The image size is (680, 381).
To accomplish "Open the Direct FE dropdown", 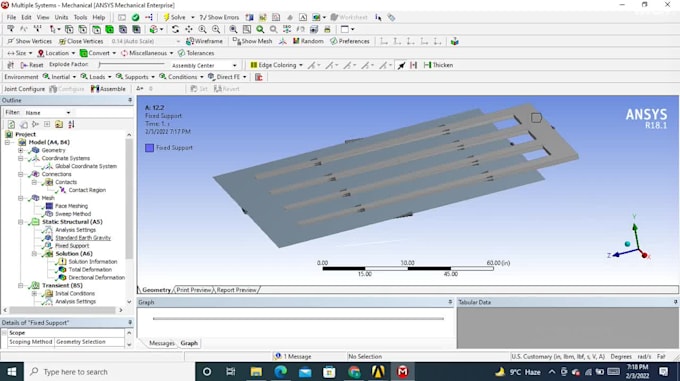I will point(227,77).
